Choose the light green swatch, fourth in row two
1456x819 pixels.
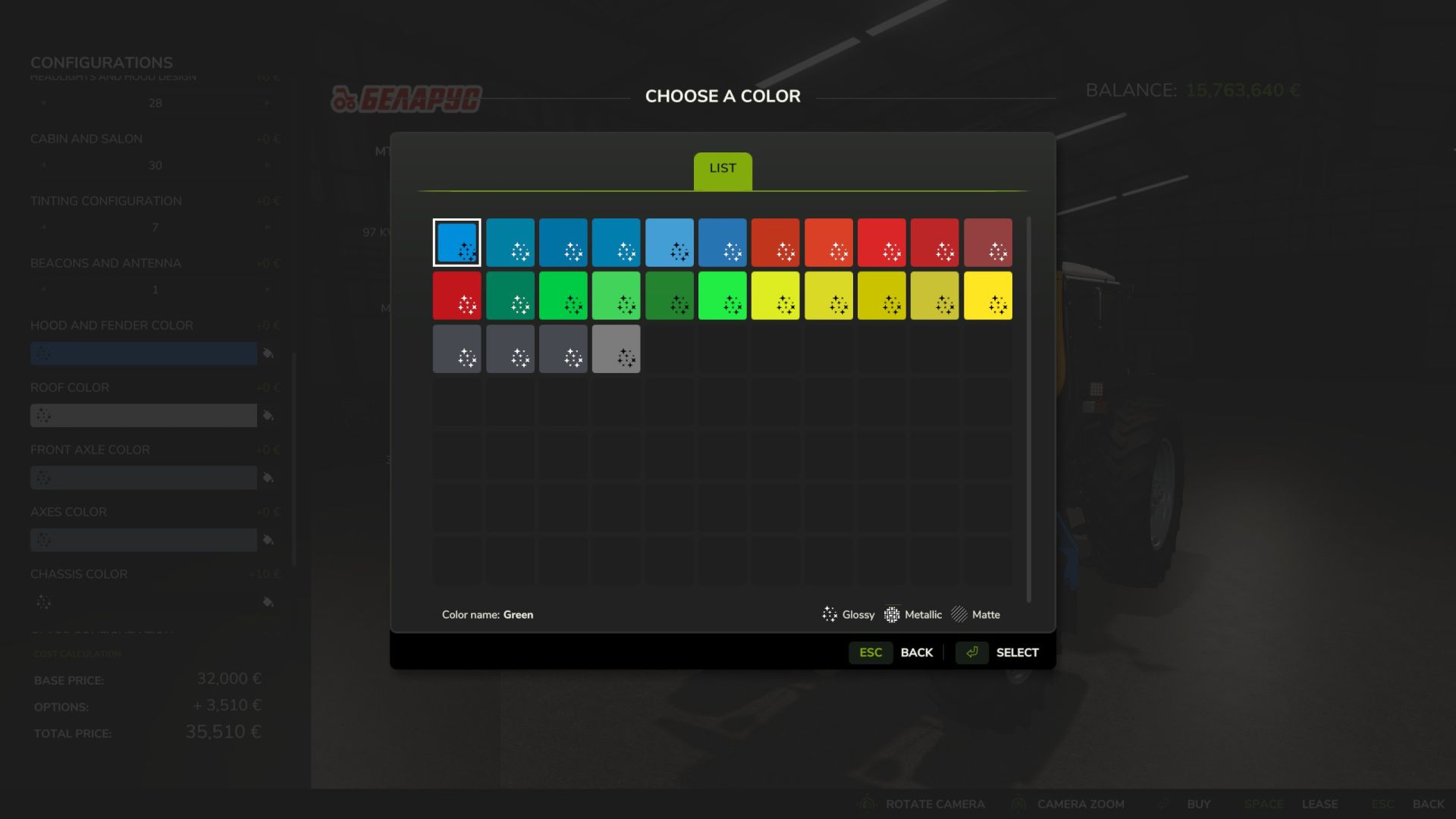tap(617, 296)
